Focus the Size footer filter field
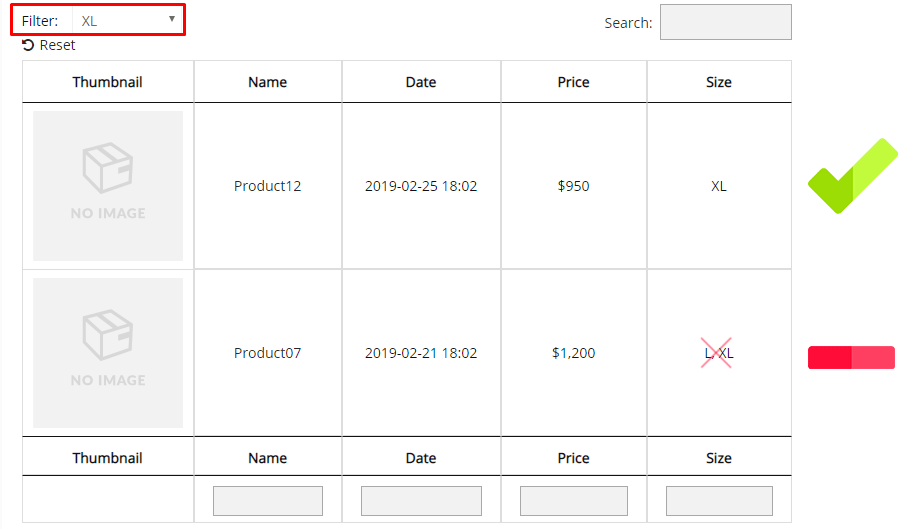The width and height of the screenshot is (913, 529). tap(719, 501)
